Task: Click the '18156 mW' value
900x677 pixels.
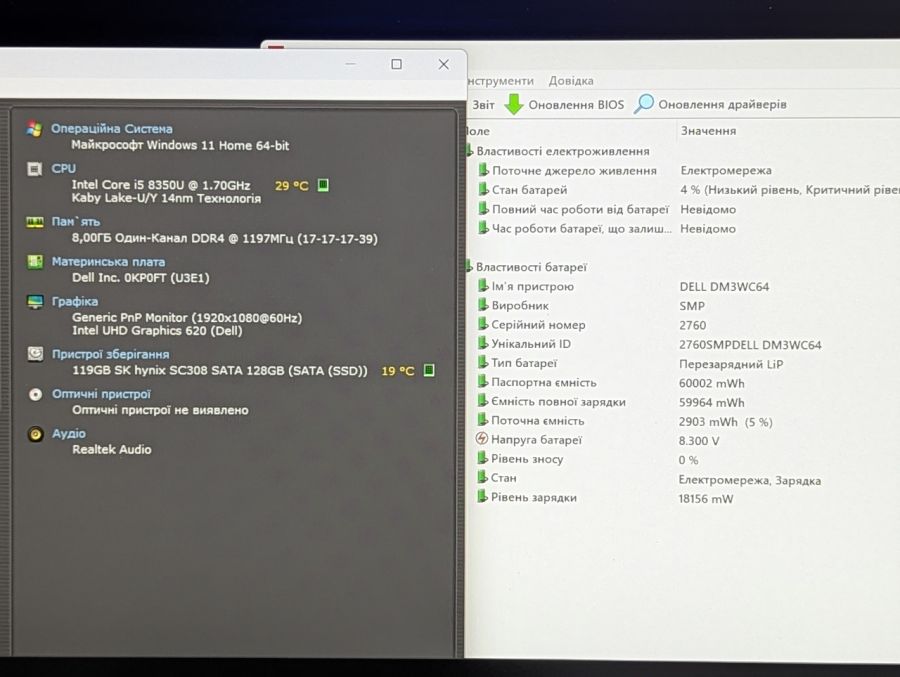Action: (x=706, y=499)
